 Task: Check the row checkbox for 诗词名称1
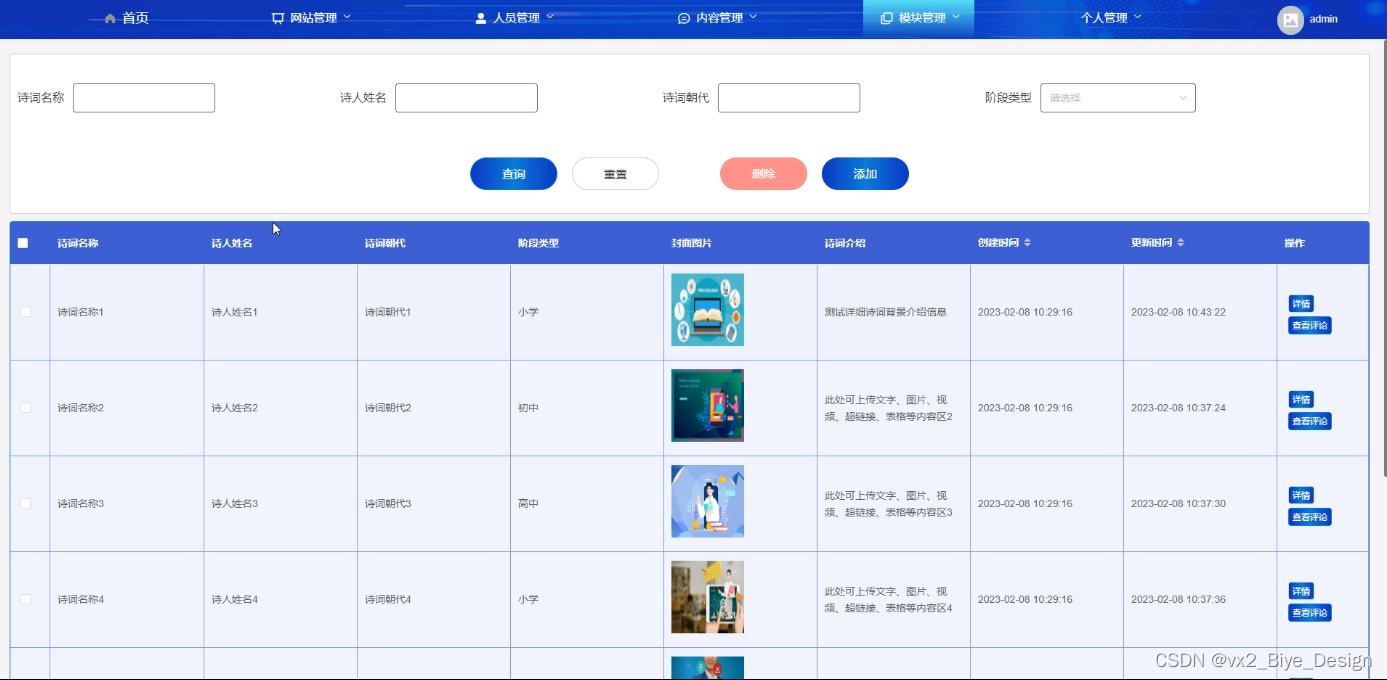26,312
